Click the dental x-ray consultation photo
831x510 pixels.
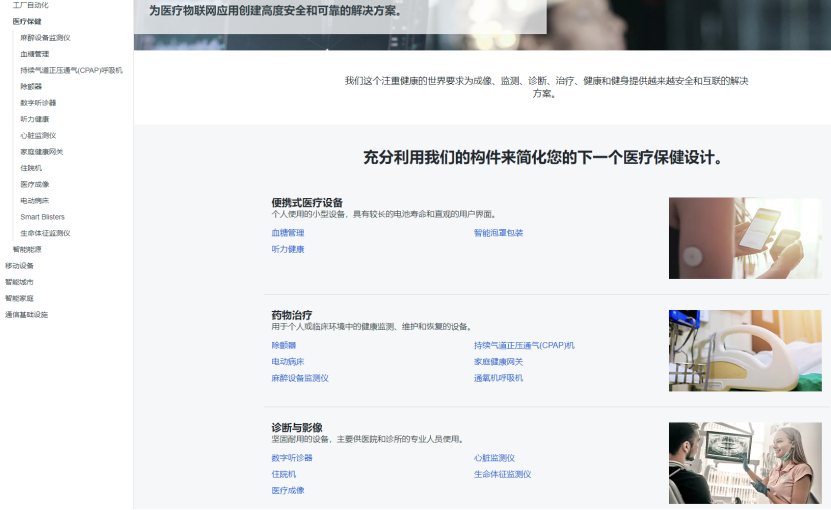(x=745, y=463)
